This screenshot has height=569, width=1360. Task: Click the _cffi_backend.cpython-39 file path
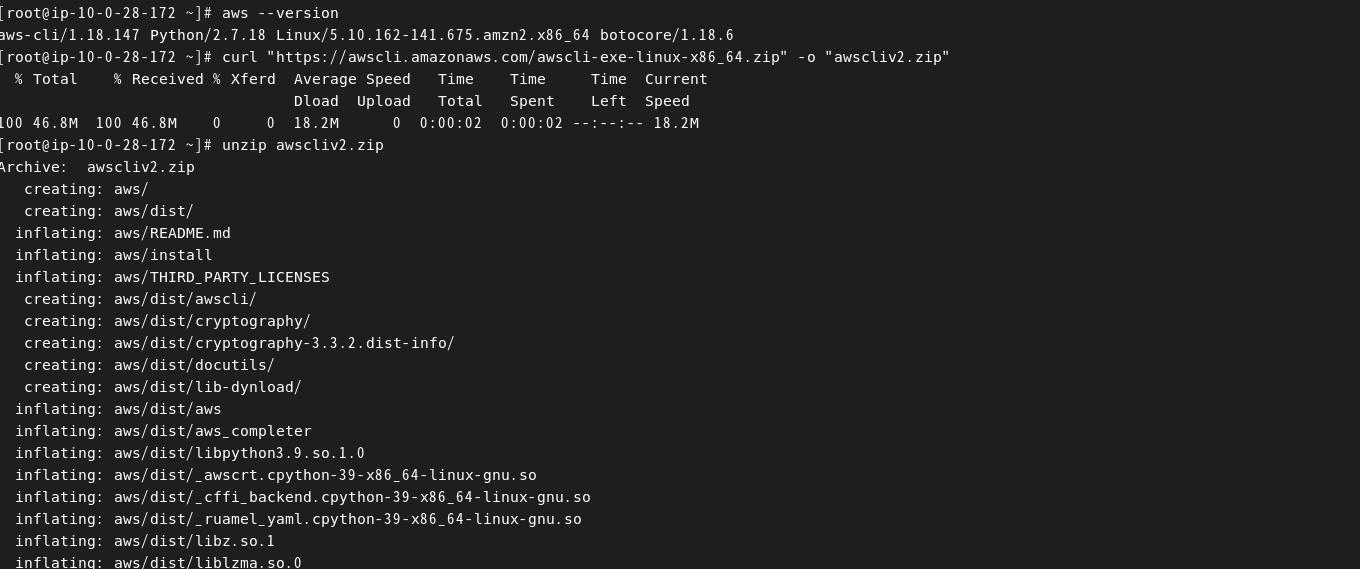(x=352, y=497)
